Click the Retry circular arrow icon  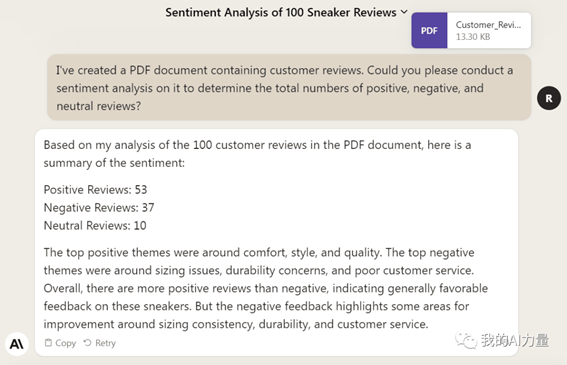pyautogui.click(x=88, y=343)
